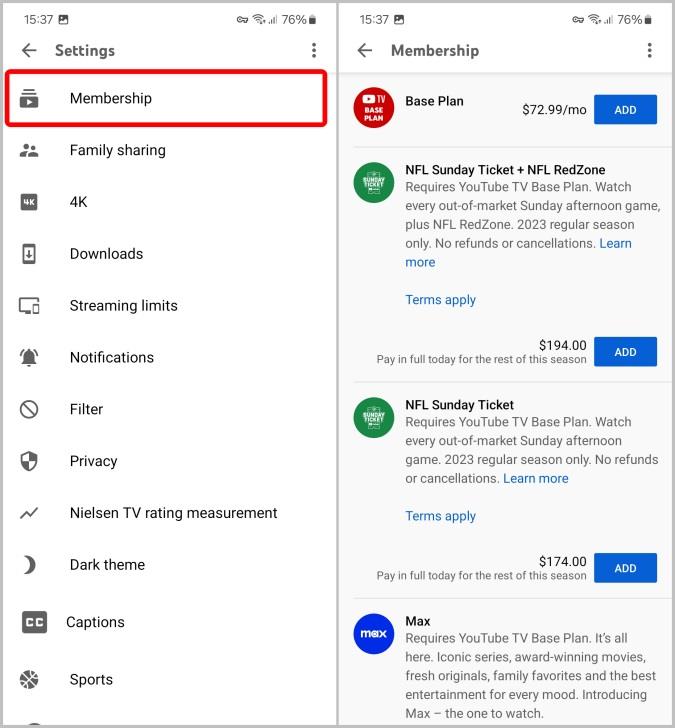Tap the Captions CC icon
Screen dimensions: 675x728
(x=34, y=622)
